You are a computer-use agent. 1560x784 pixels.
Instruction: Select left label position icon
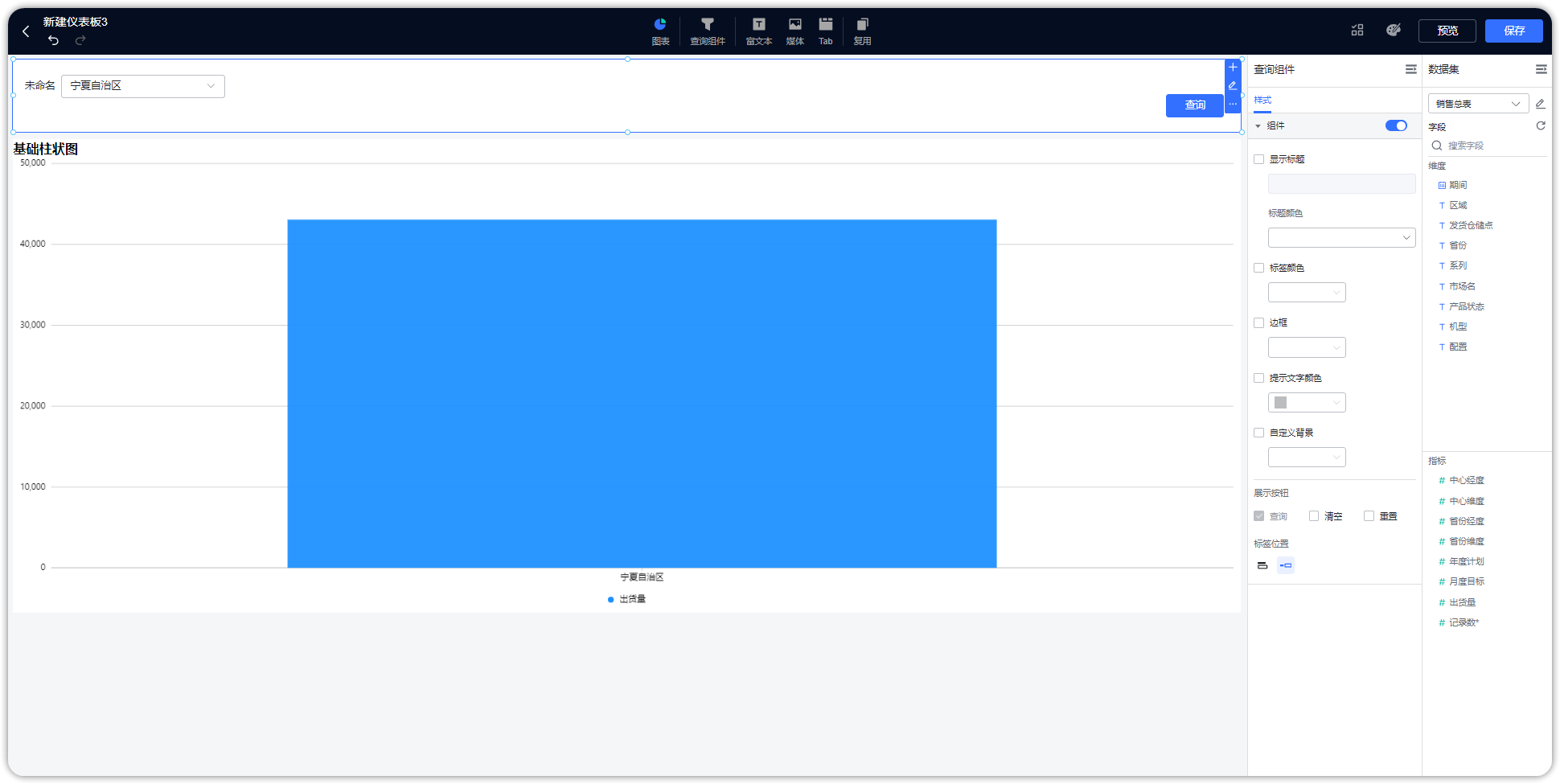tap(1286, 565)
